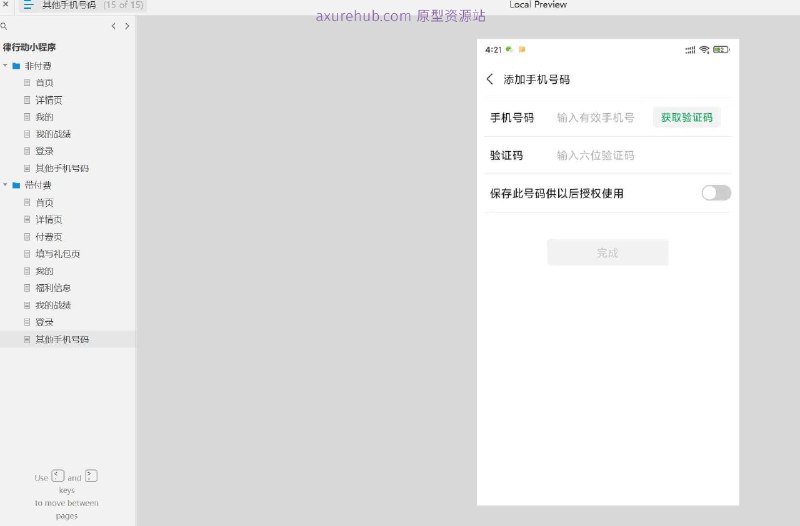This screenshot has width=800, height=526.
Task: Focus the 输入六位验证码 code input field
Action: [x=595, y=156]
